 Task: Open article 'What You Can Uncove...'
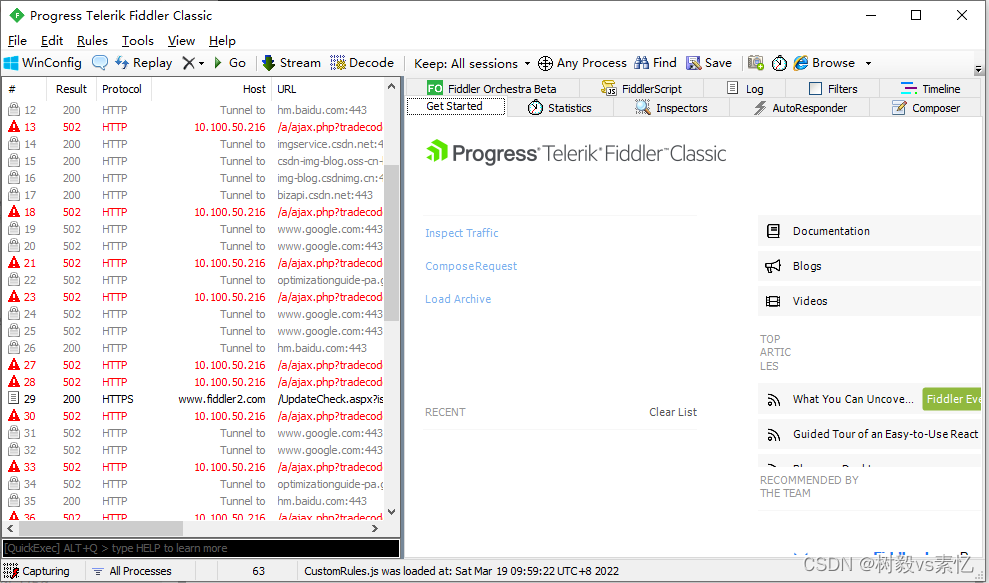coord(853,399)
